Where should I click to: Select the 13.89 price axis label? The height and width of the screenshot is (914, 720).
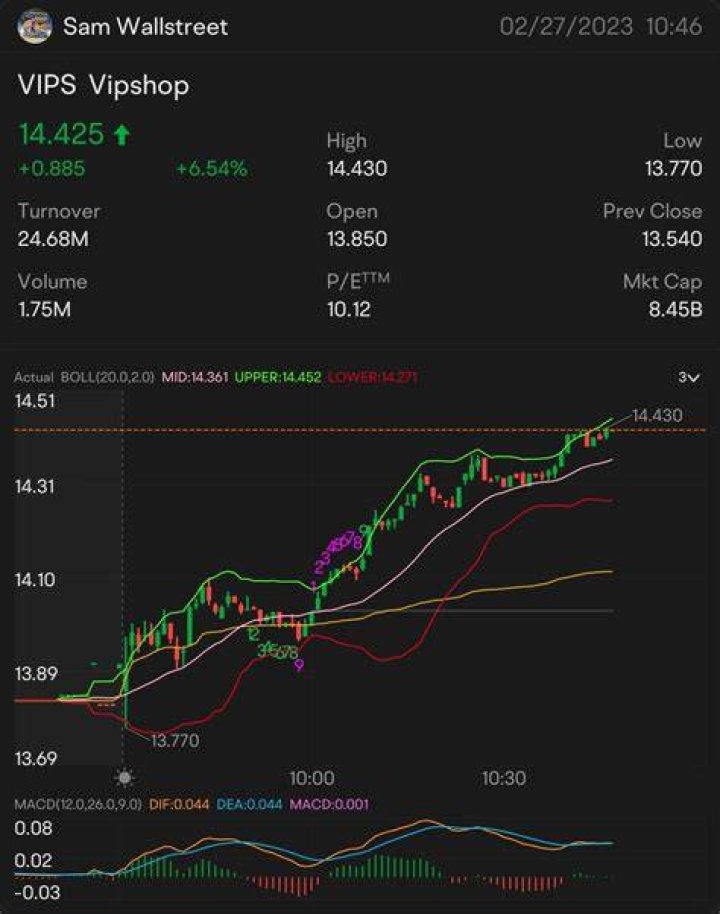tap(36, 674)
